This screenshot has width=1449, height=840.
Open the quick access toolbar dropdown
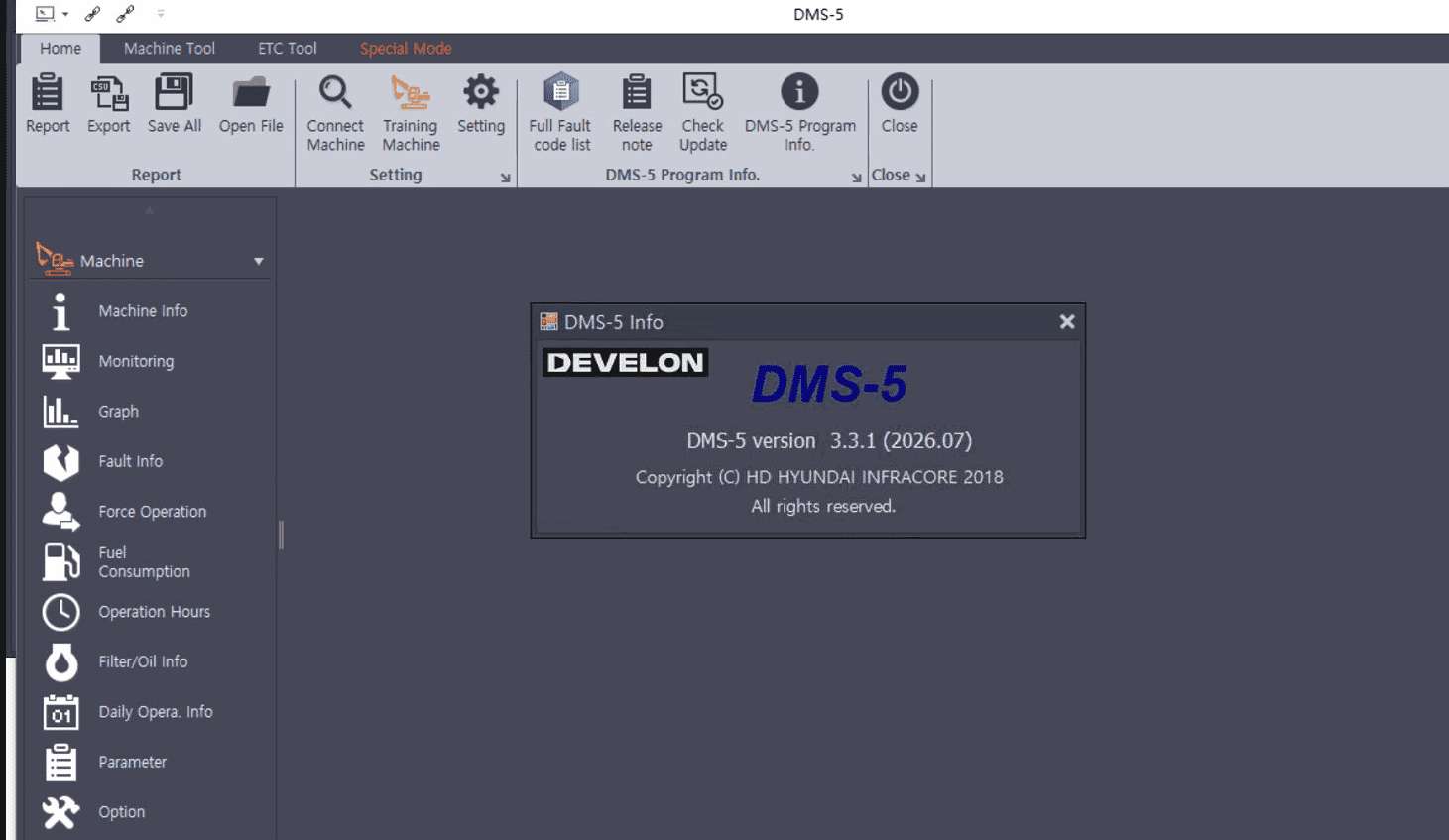point(161,14)
